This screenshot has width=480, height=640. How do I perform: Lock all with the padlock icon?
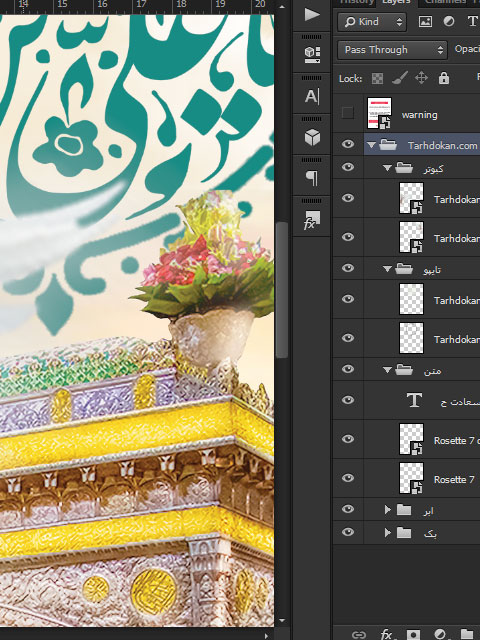click(444, 78)
